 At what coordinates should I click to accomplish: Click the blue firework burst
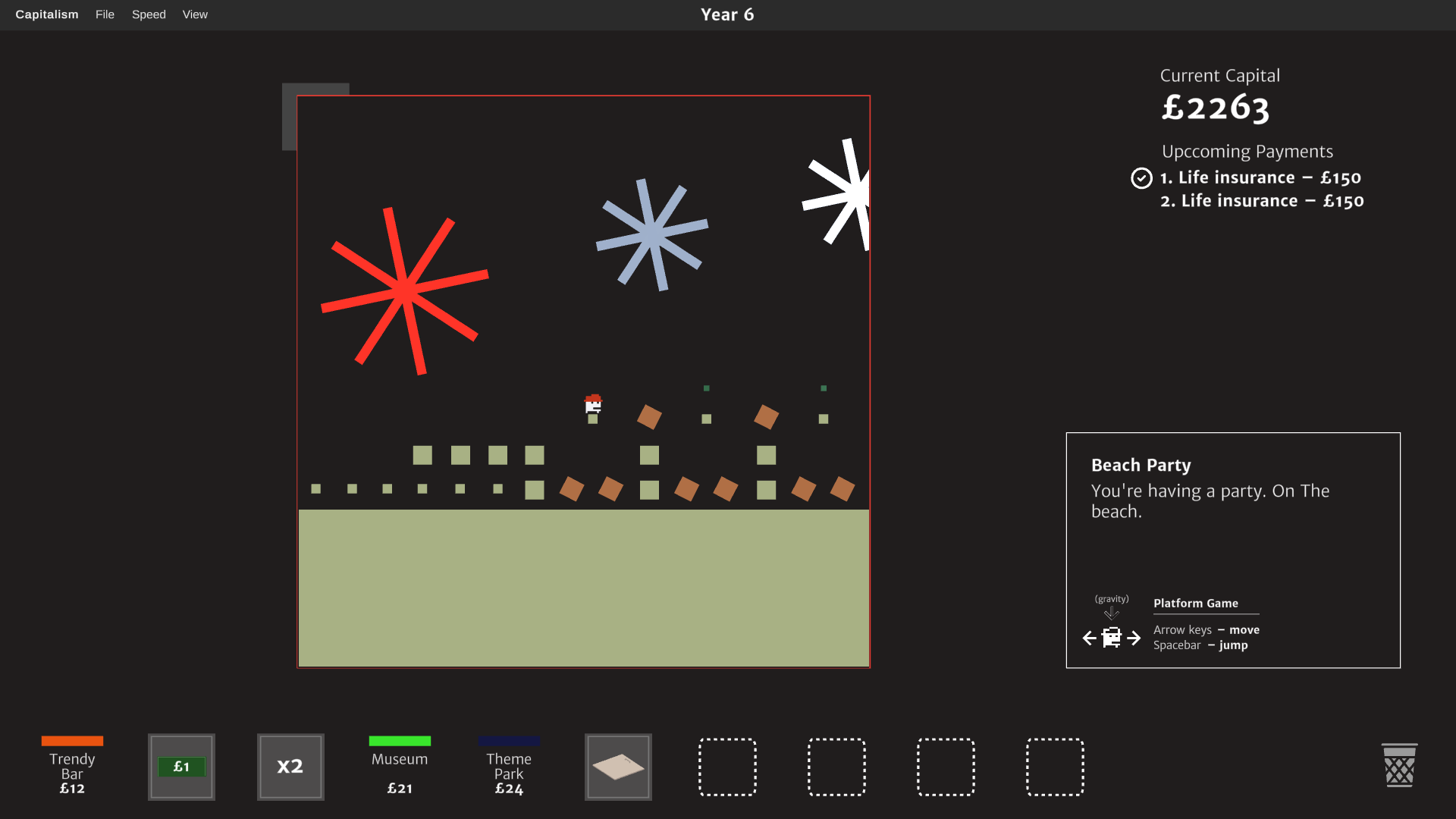652,234
